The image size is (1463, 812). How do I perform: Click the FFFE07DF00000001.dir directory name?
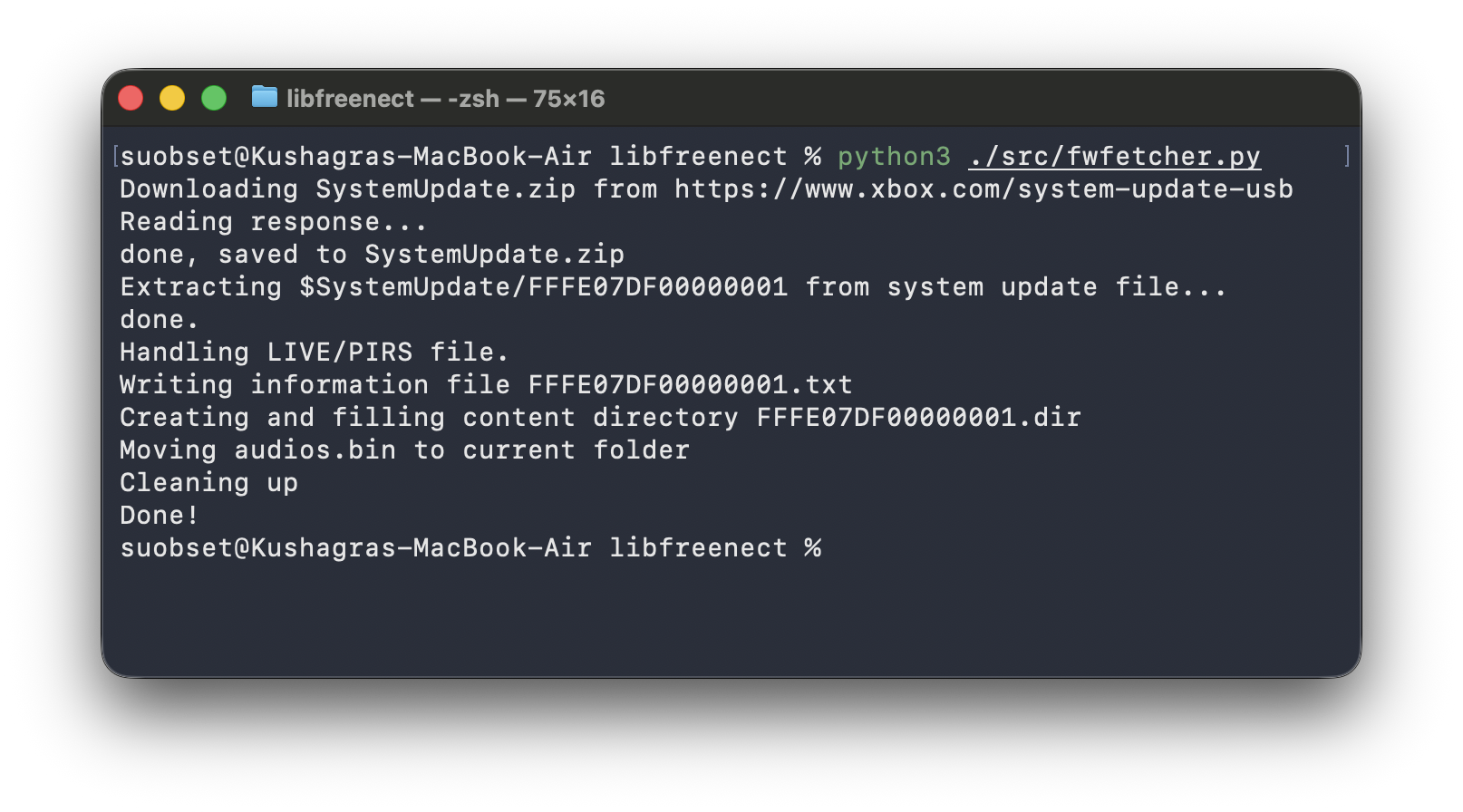coord(918,418)
